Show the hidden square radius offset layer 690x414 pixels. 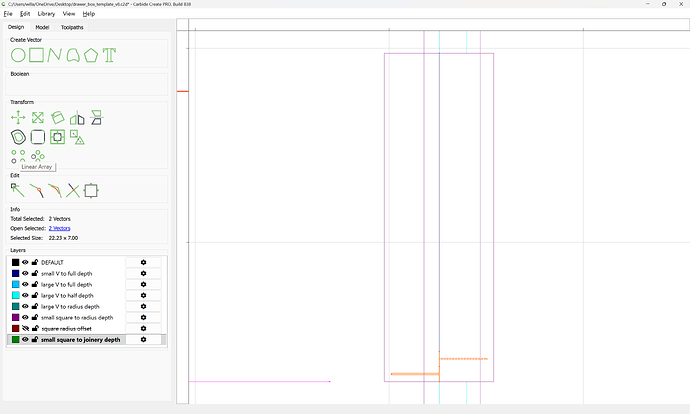tap(25, 328)
